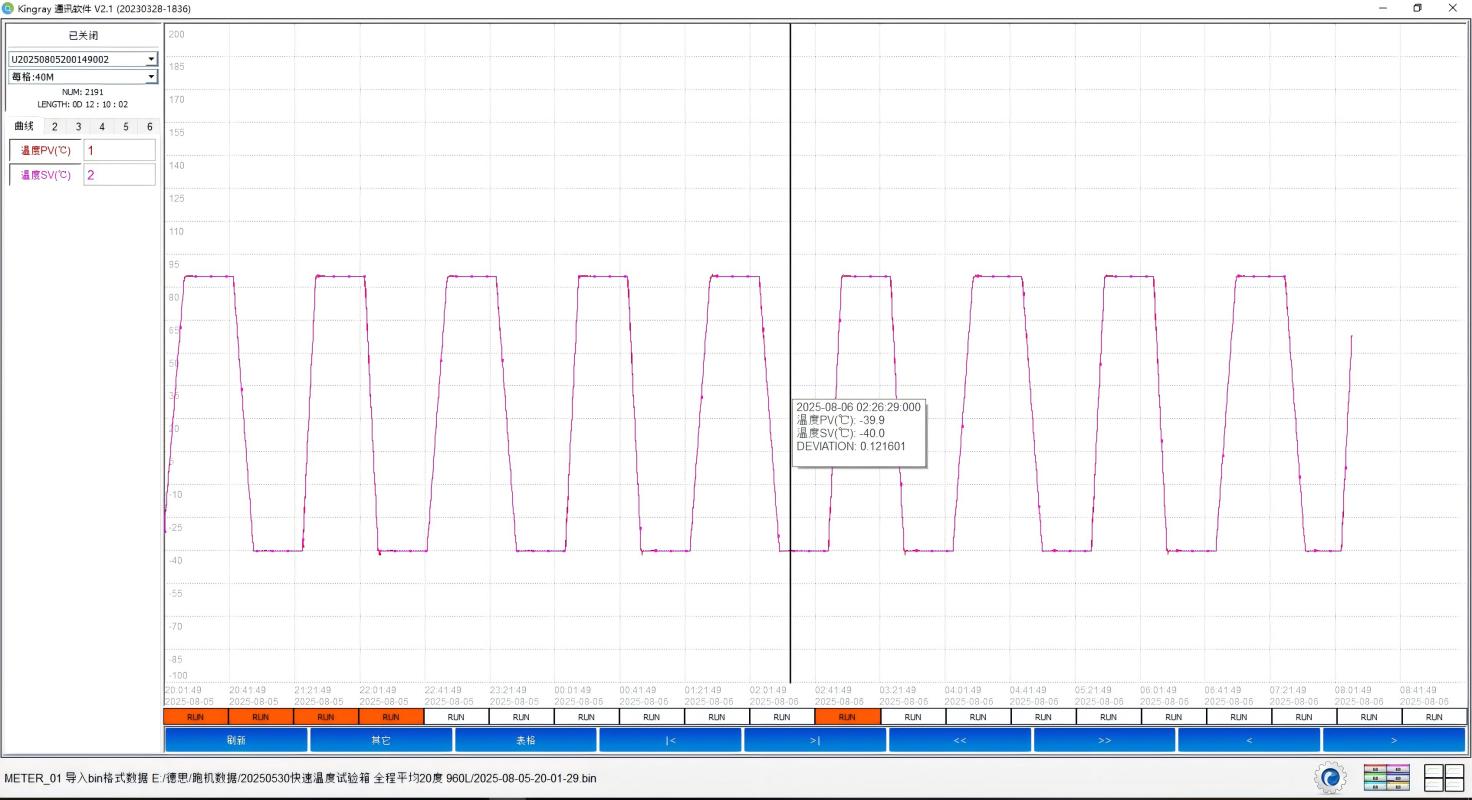Select RUN cell under 06:01:49
The image size is (1472, 800).
(x=1173, y=717)
